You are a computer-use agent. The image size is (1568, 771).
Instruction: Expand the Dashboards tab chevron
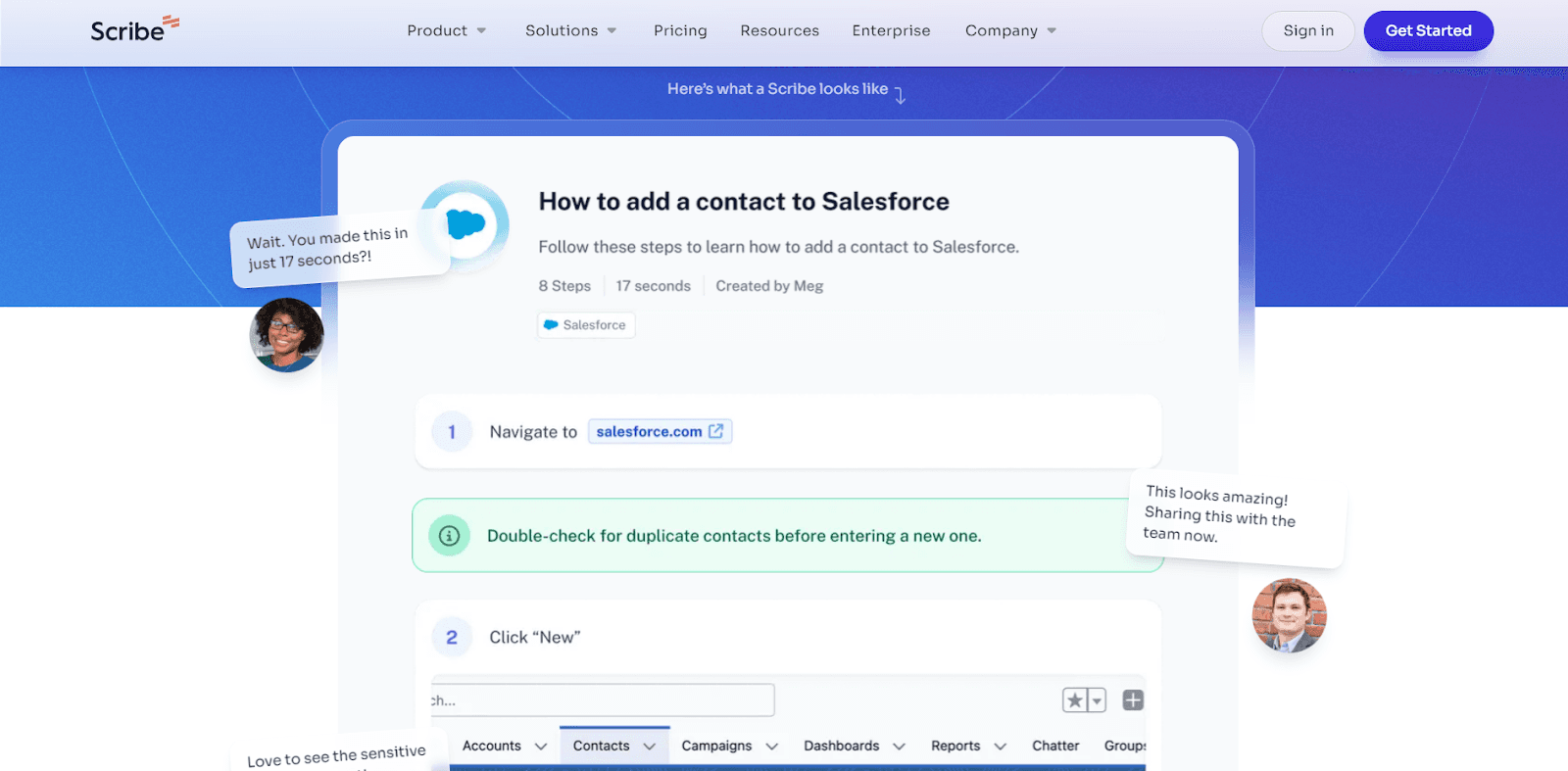900,747
